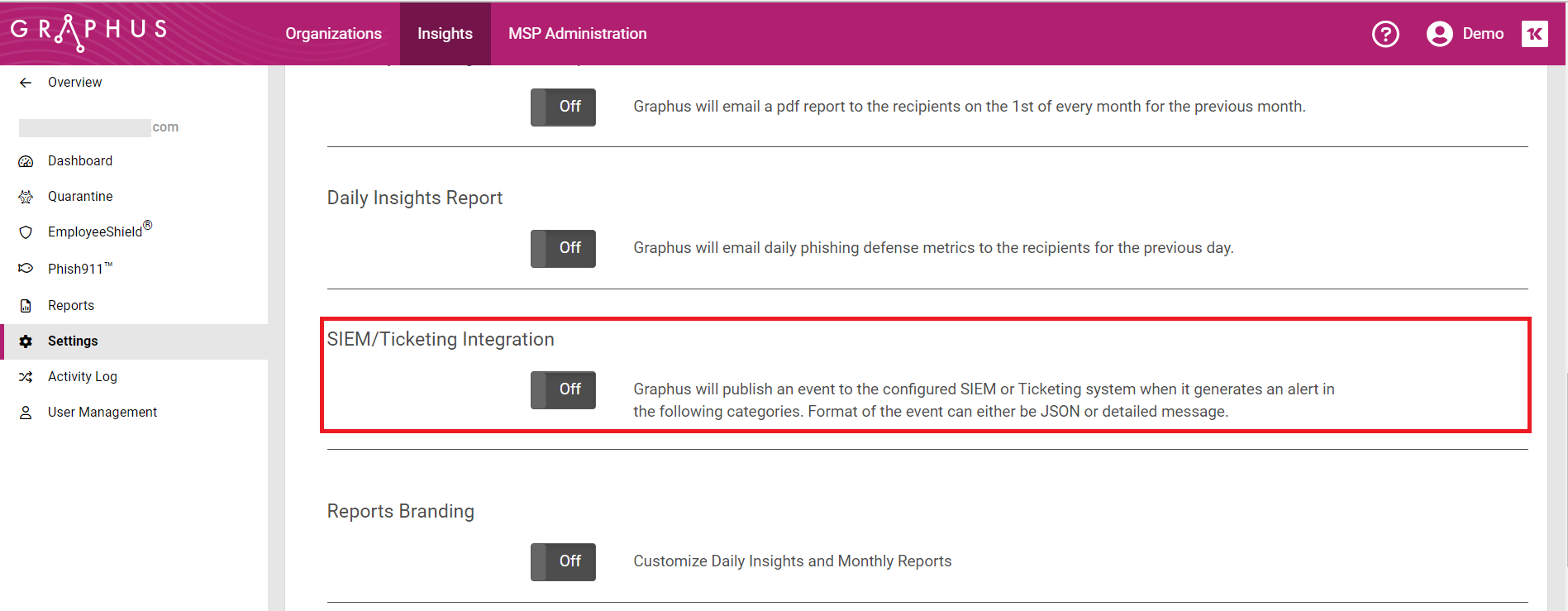This screenshot has height=611, width=1568.
Task: Select Settings in the sidebar
Action: pos(134,341)
